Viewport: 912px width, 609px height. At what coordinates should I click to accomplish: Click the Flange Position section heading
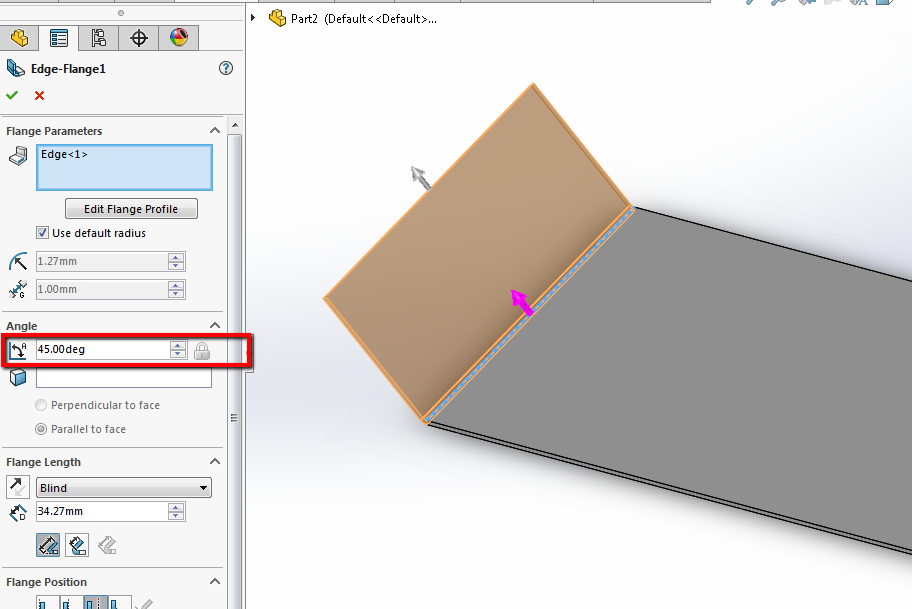tap(47, 582)
